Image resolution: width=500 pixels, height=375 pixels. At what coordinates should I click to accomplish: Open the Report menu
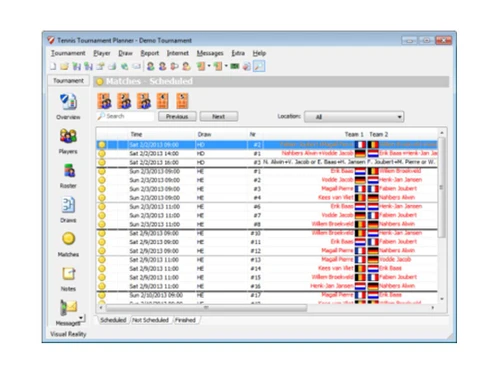coord(150,53)
